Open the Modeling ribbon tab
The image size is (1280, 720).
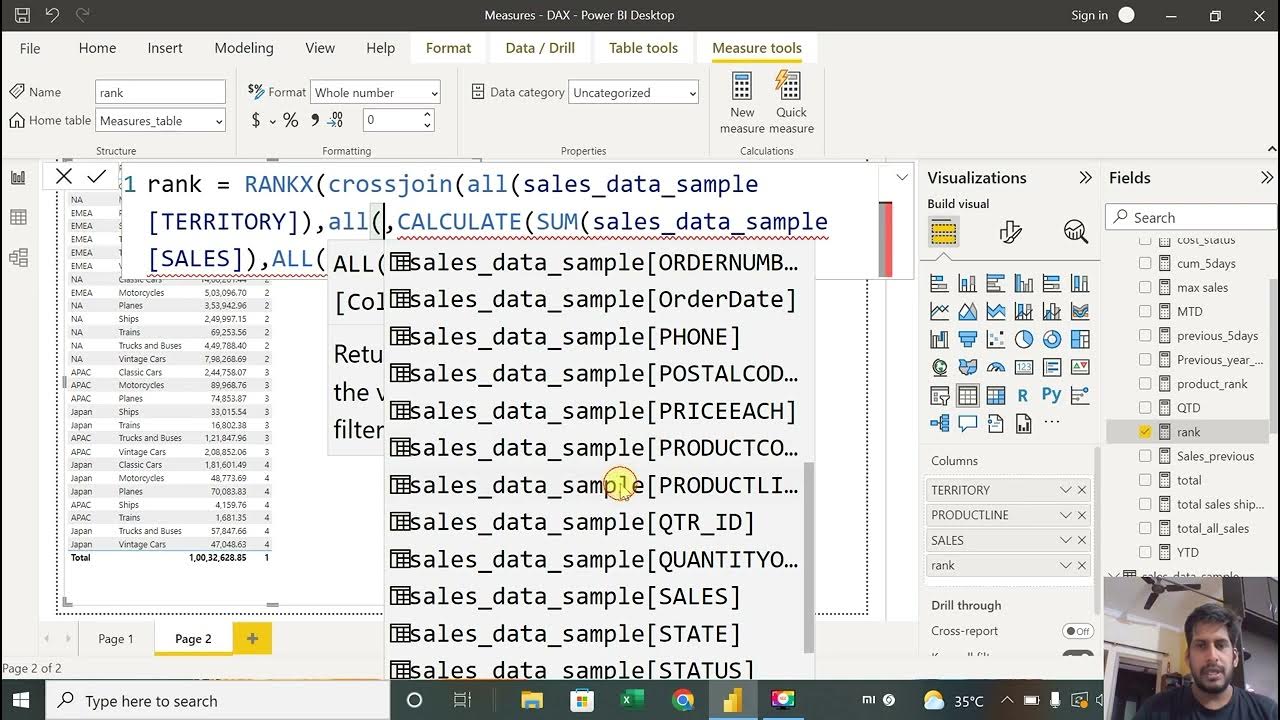tap(243, 48)
